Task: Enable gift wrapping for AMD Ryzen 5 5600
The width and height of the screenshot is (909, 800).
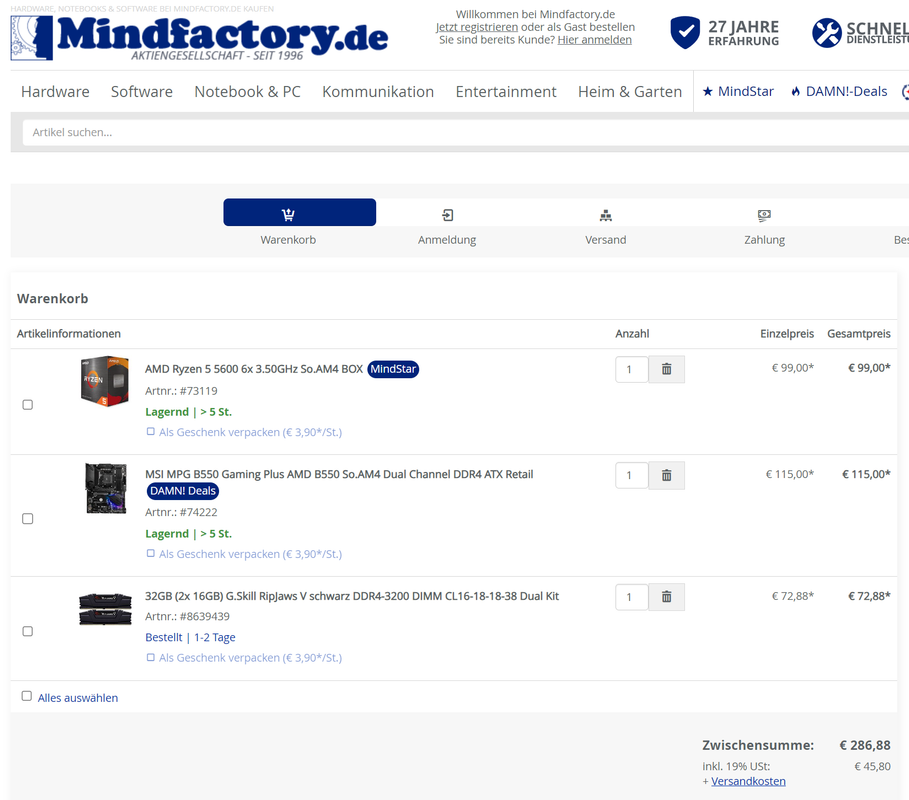Action: click(x=151, y=431)
